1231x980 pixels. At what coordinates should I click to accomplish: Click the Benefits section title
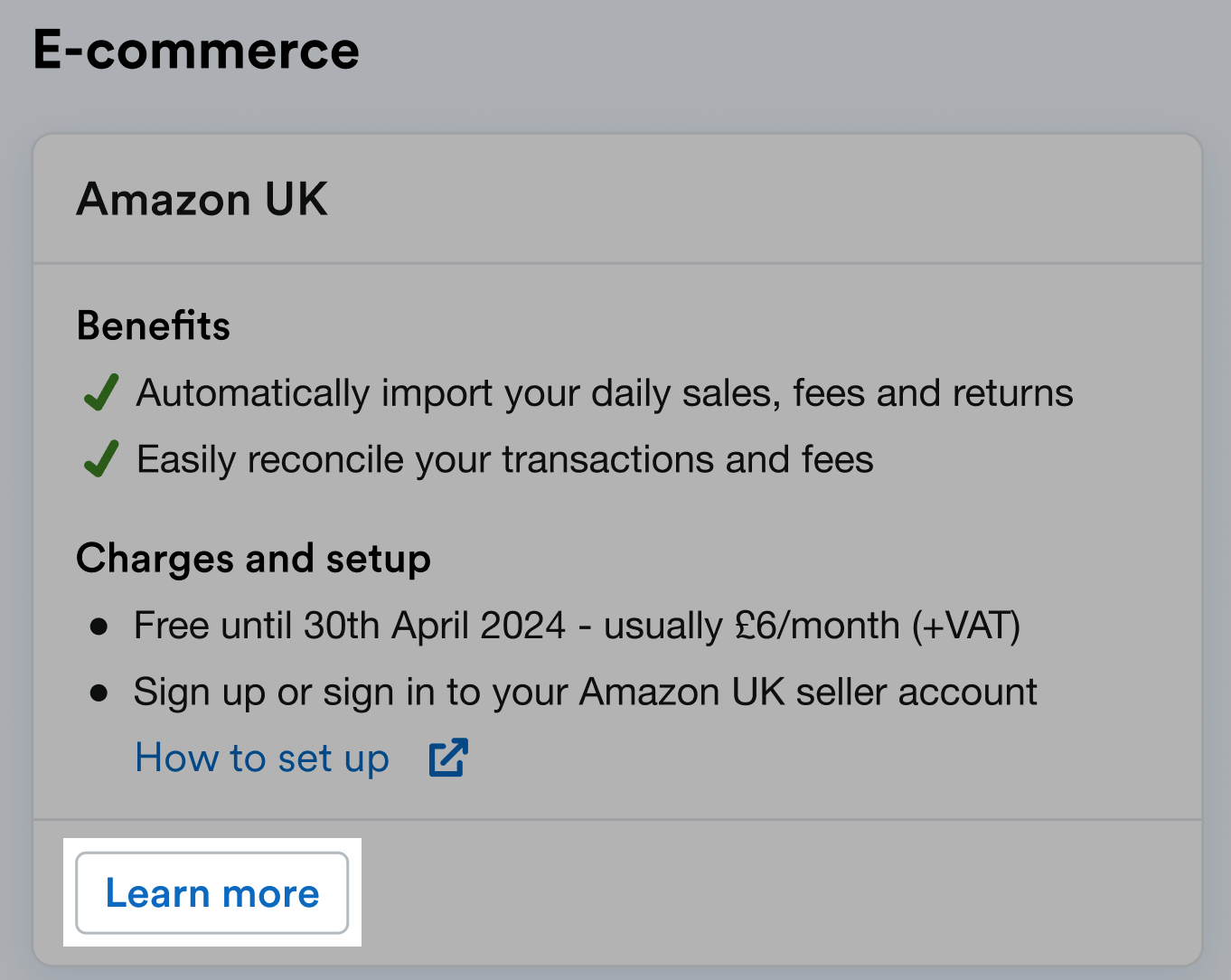(x=153, y=325)
